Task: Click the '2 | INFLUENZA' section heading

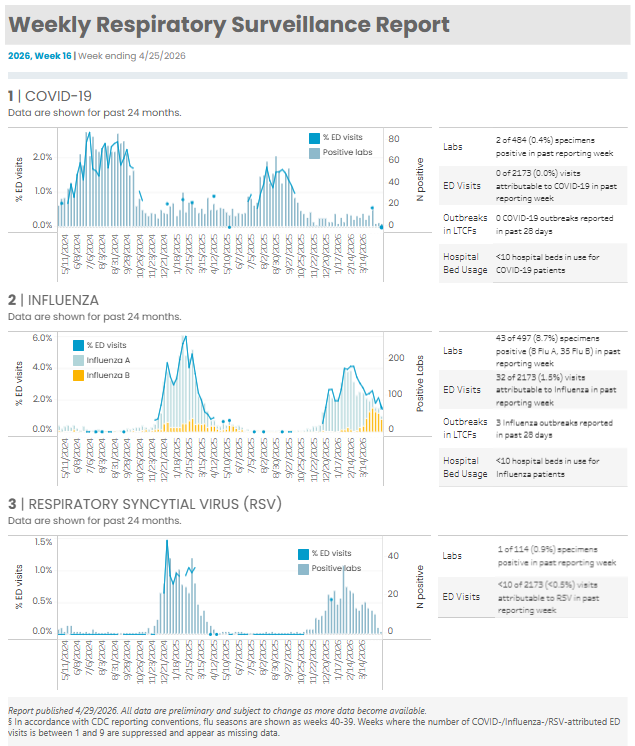Action: [x=53, y=300]
